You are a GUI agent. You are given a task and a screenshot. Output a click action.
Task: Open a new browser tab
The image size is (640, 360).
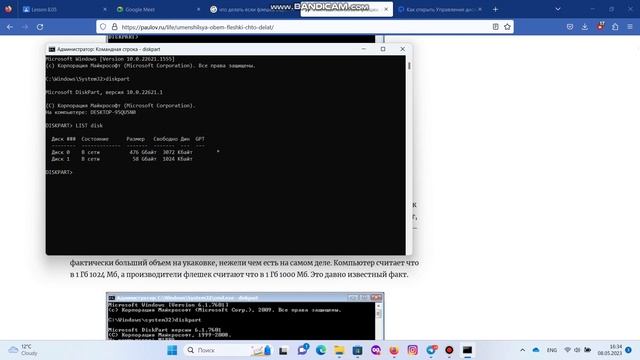pos(495,9)
